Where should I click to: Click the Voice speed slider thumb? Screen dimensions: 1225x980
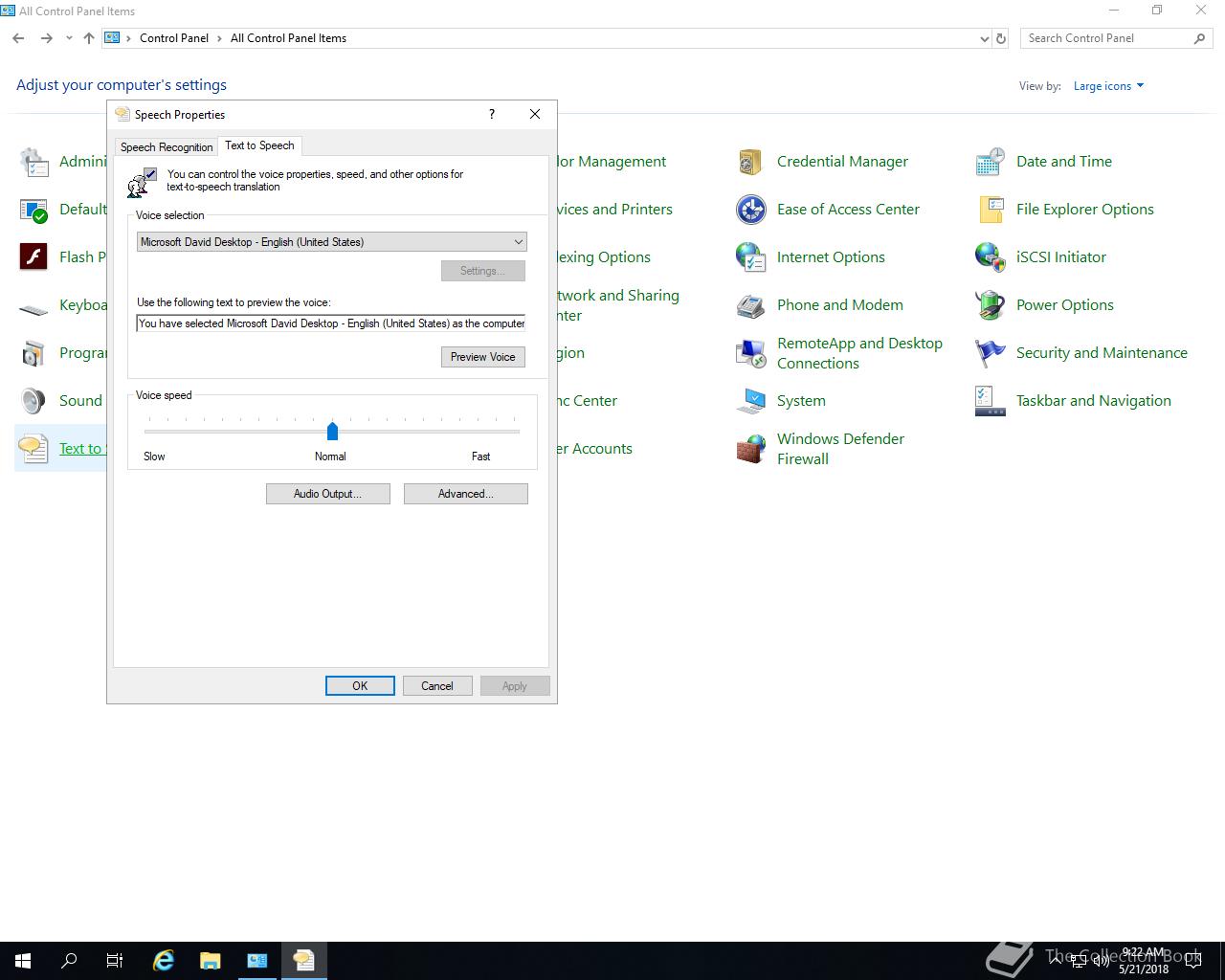[332, 431]
